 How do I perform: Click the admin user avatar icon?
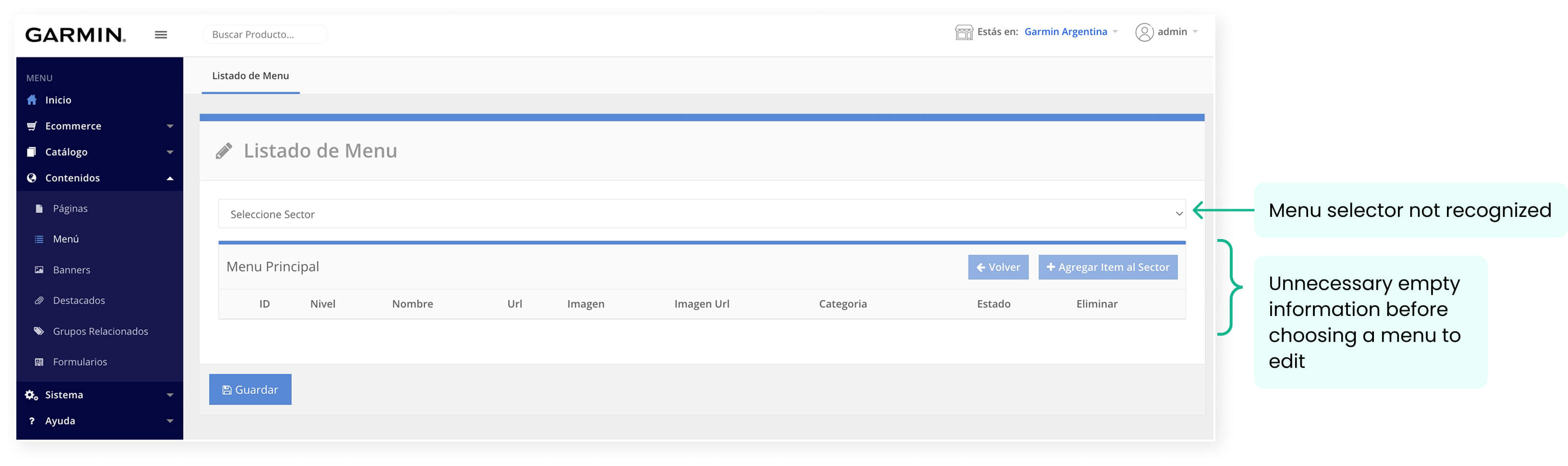tap(1144, 32)
